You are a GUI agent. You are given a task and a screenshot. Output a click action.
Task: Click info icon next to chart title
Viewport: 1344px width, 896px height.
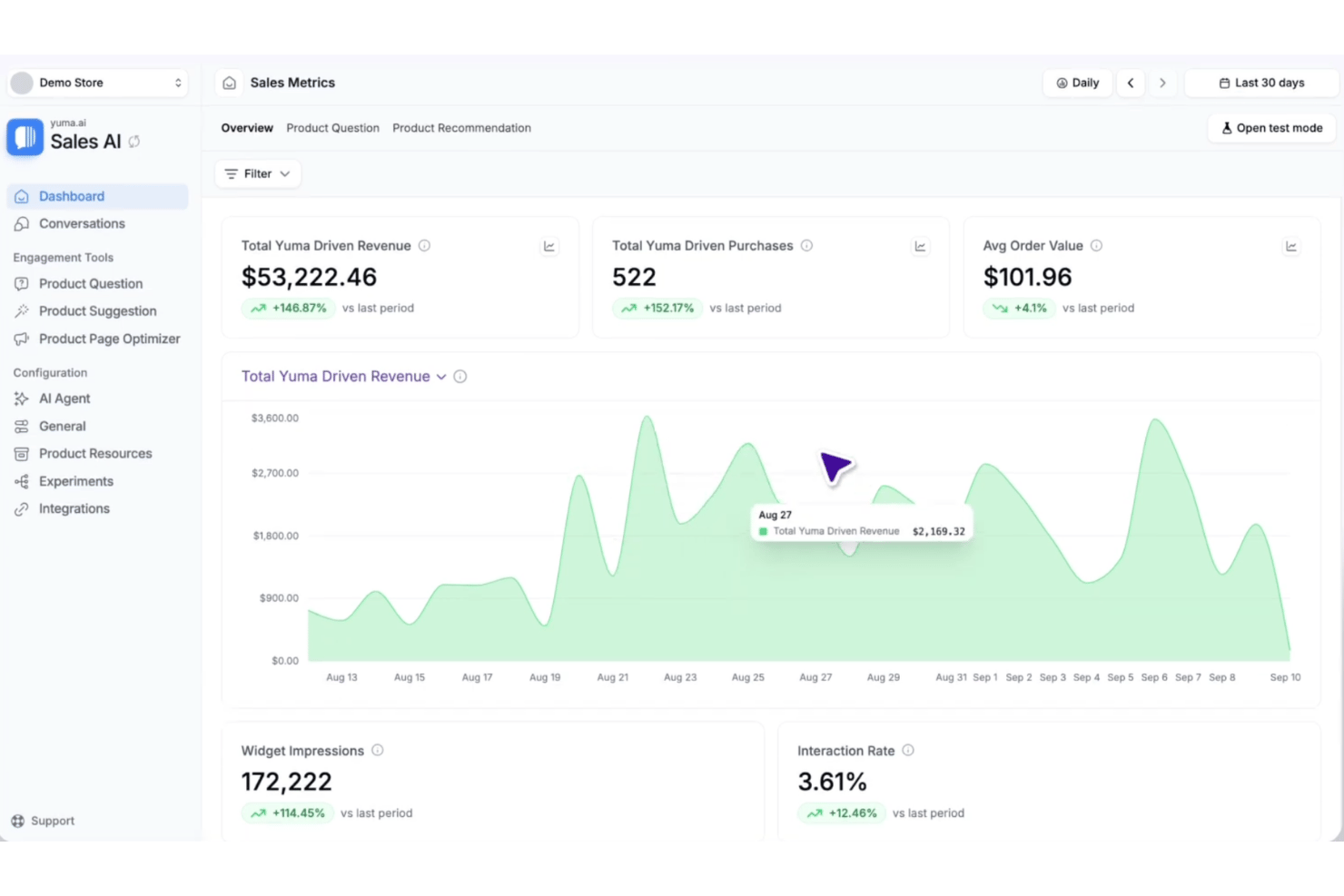point(460,376)
